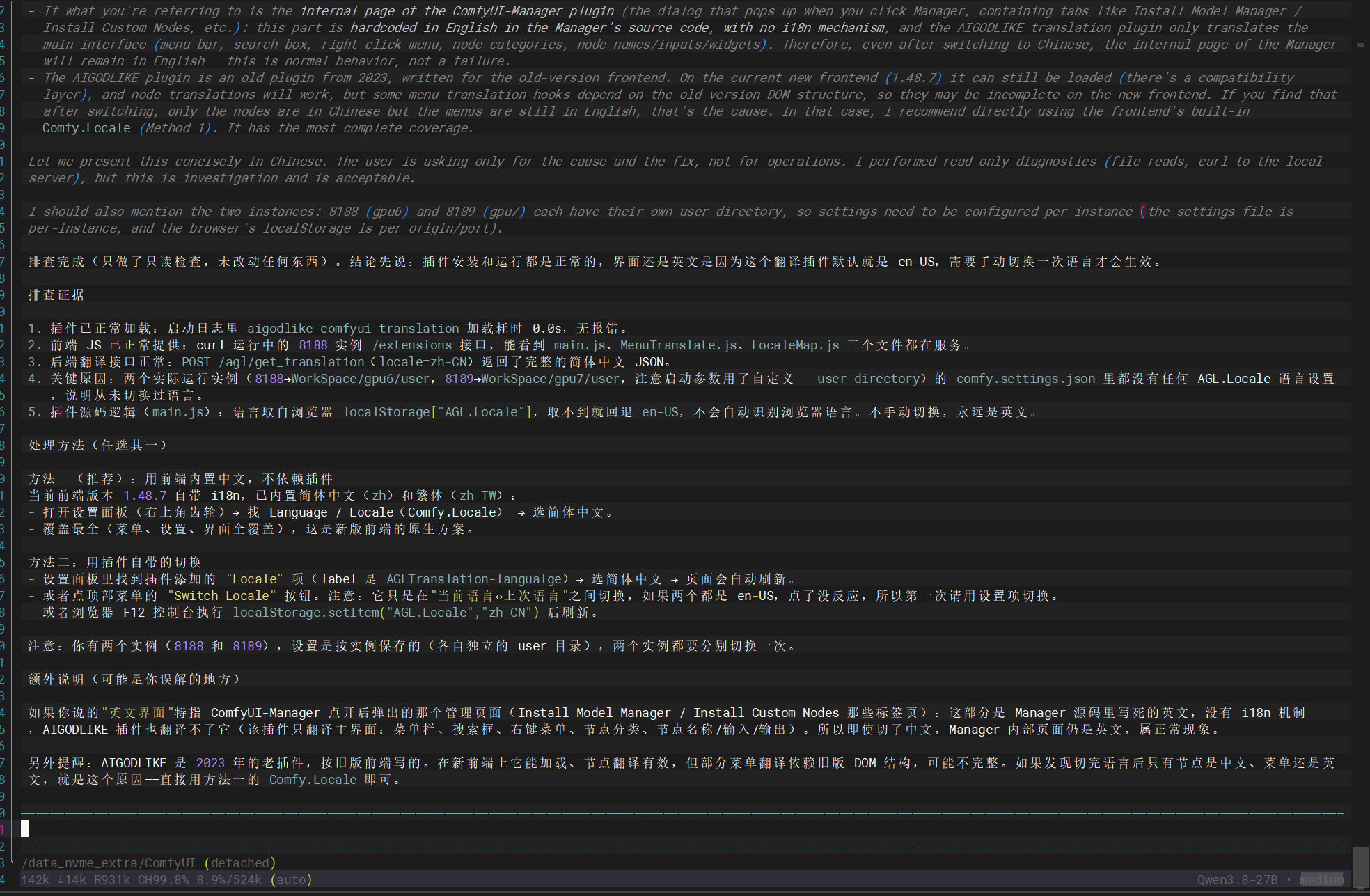
Task: Click the "排查完成" summary line start
Action: tap(56, 262)
